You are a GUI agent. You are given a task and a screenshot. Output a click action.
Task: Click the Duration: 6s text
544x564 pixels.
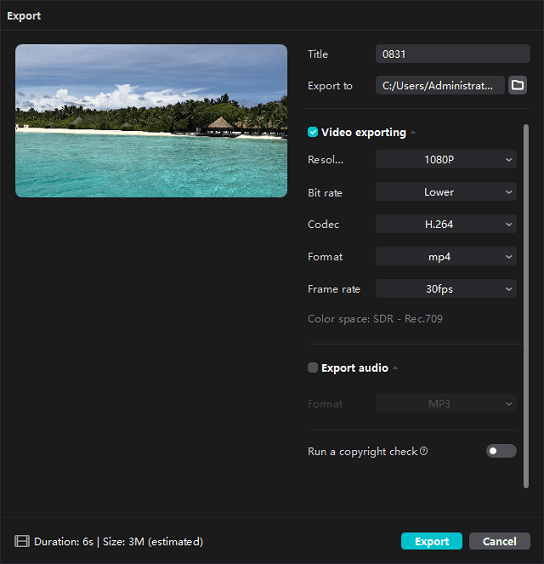coord(64,541)
